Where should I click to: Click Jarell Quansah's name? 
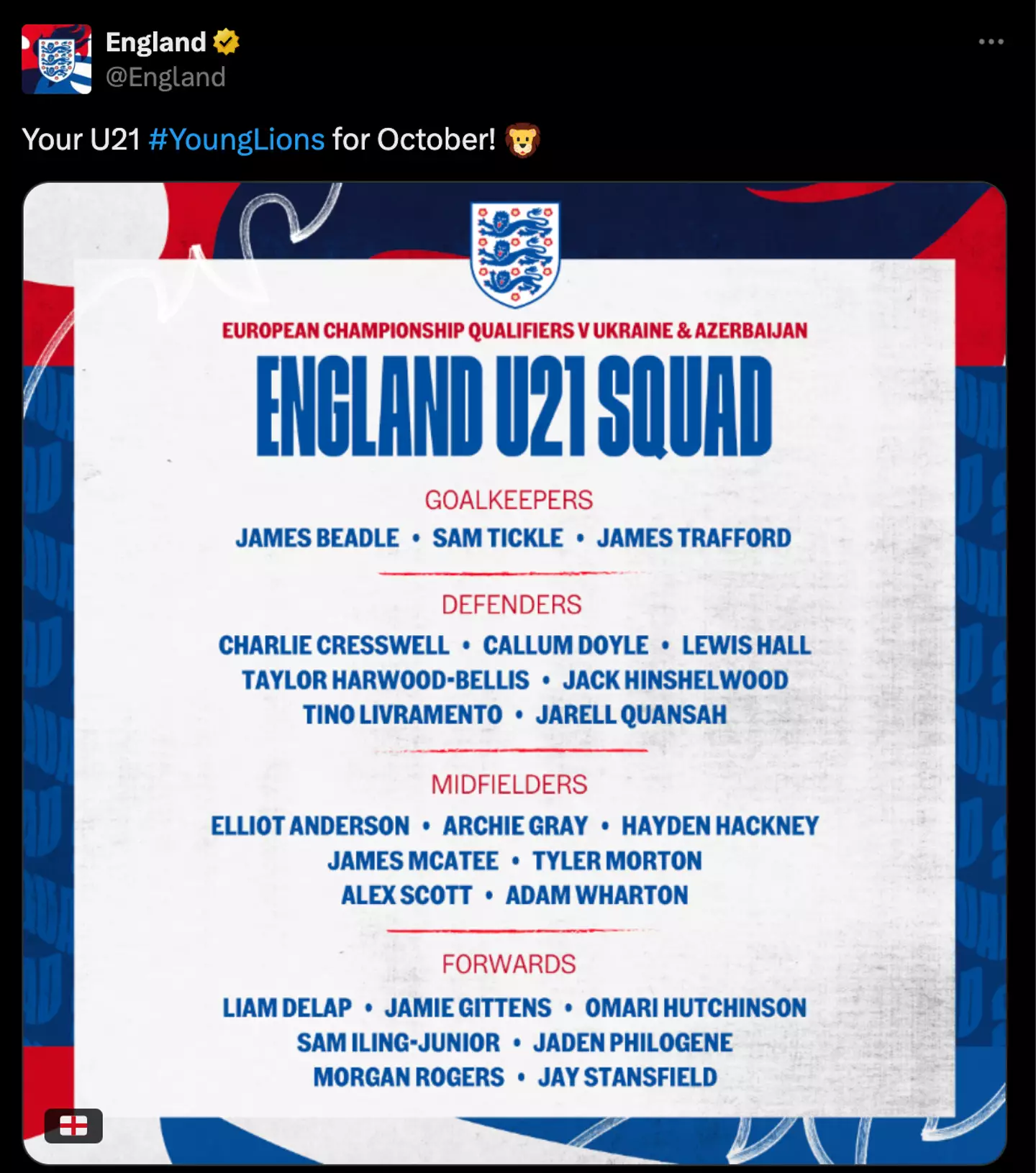pos(631,715)
